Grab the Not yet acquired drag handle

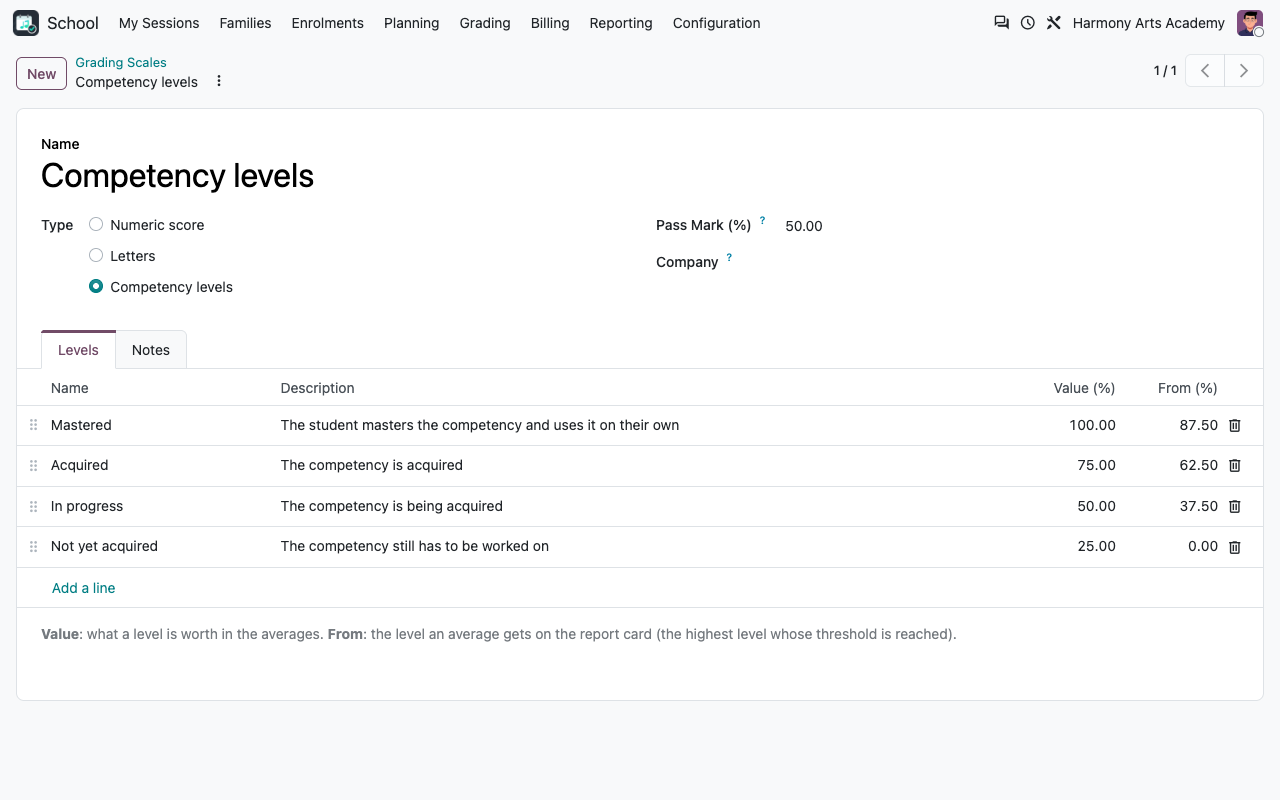(x=33, y=547)
